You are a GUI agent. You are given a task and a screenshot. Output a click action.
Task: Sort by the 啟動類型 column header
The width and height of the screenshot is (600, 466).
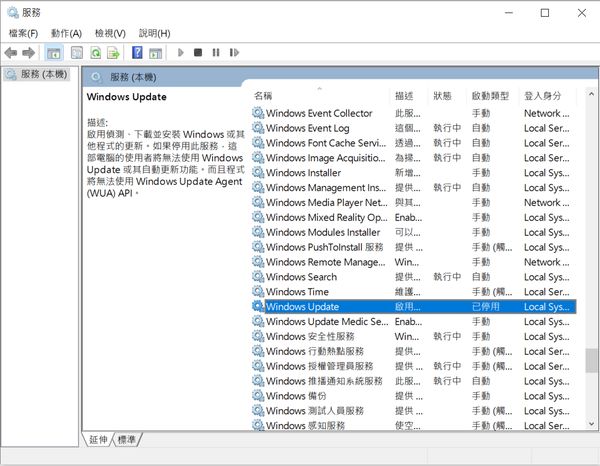tap(491, 96)
